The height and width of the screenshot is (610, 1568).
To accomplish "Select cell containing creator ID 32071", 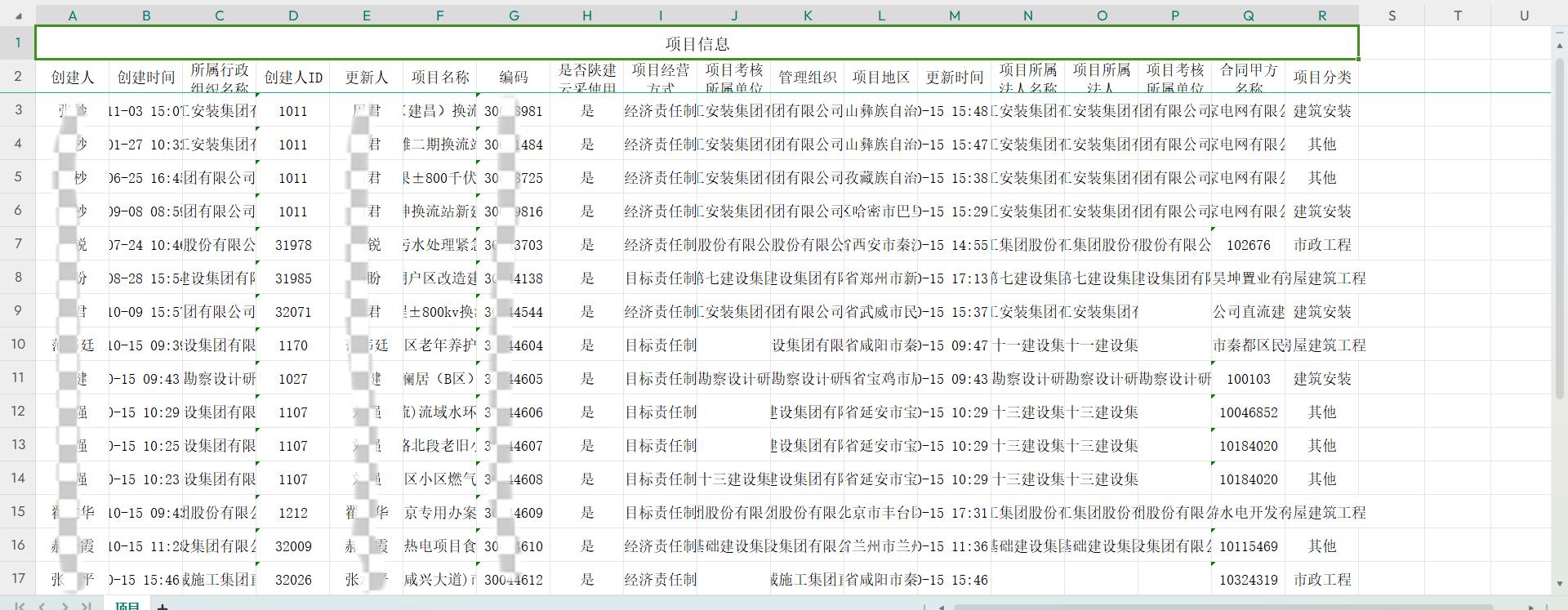I will 293,312.
